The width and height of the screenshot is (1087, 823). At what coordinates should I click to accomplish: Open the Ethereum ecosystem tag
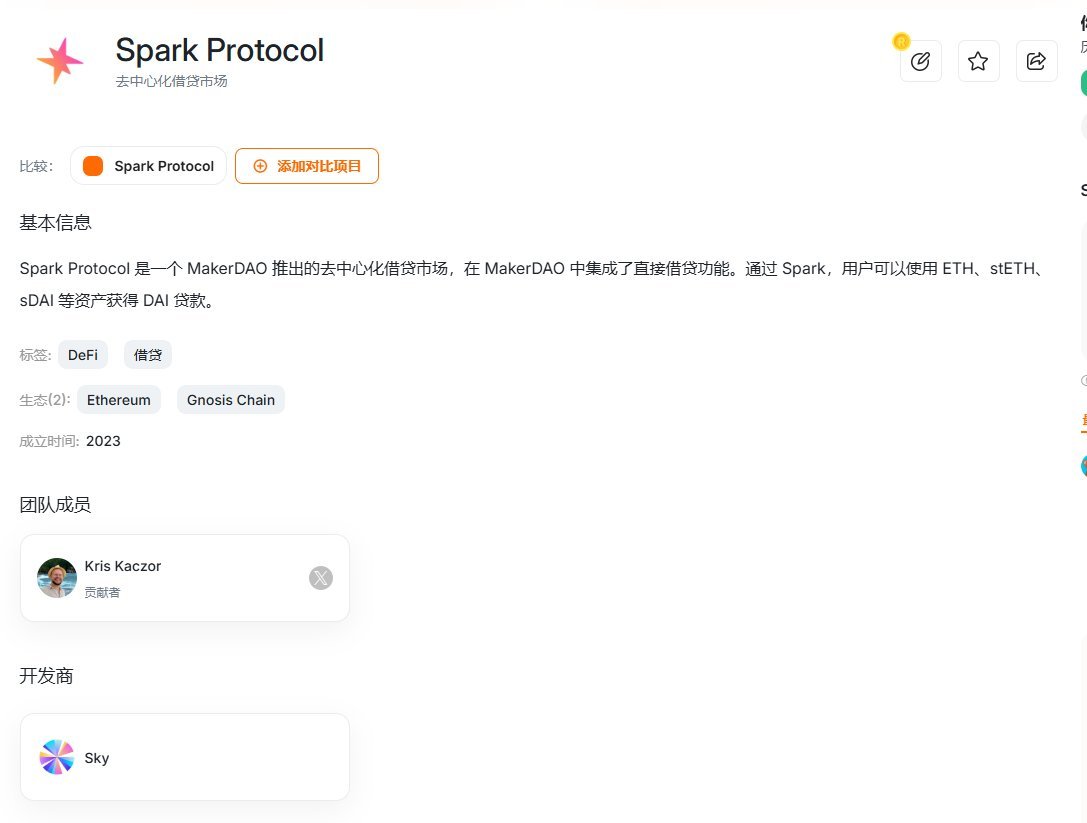(x=119, y=400)
